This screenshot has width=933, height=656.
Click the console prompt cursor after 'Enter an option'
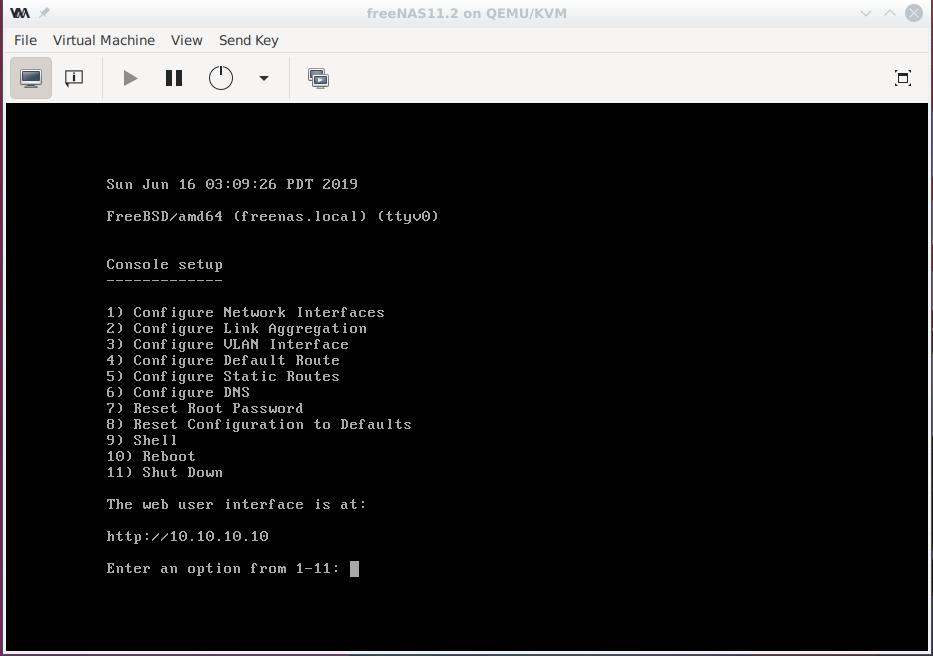coord(354,569)
